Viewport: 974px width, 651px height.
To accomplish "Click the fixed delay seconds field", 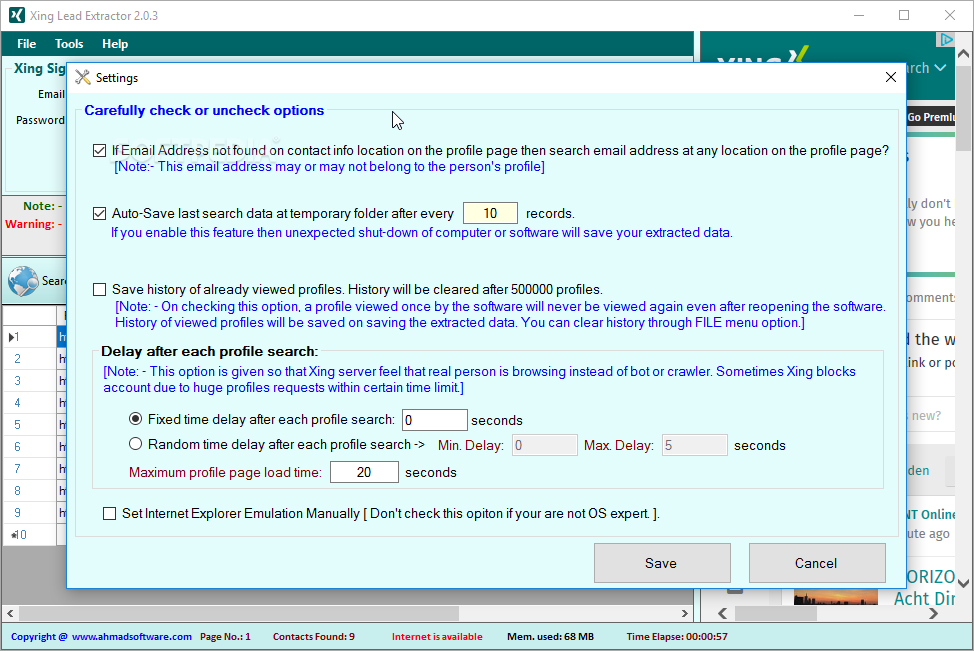I will pos(435,420).
